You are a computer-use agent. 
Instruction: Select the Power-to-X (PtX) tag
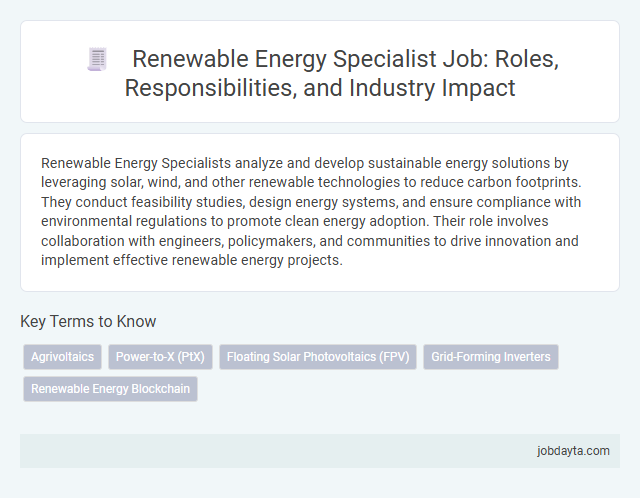point(160,357)
